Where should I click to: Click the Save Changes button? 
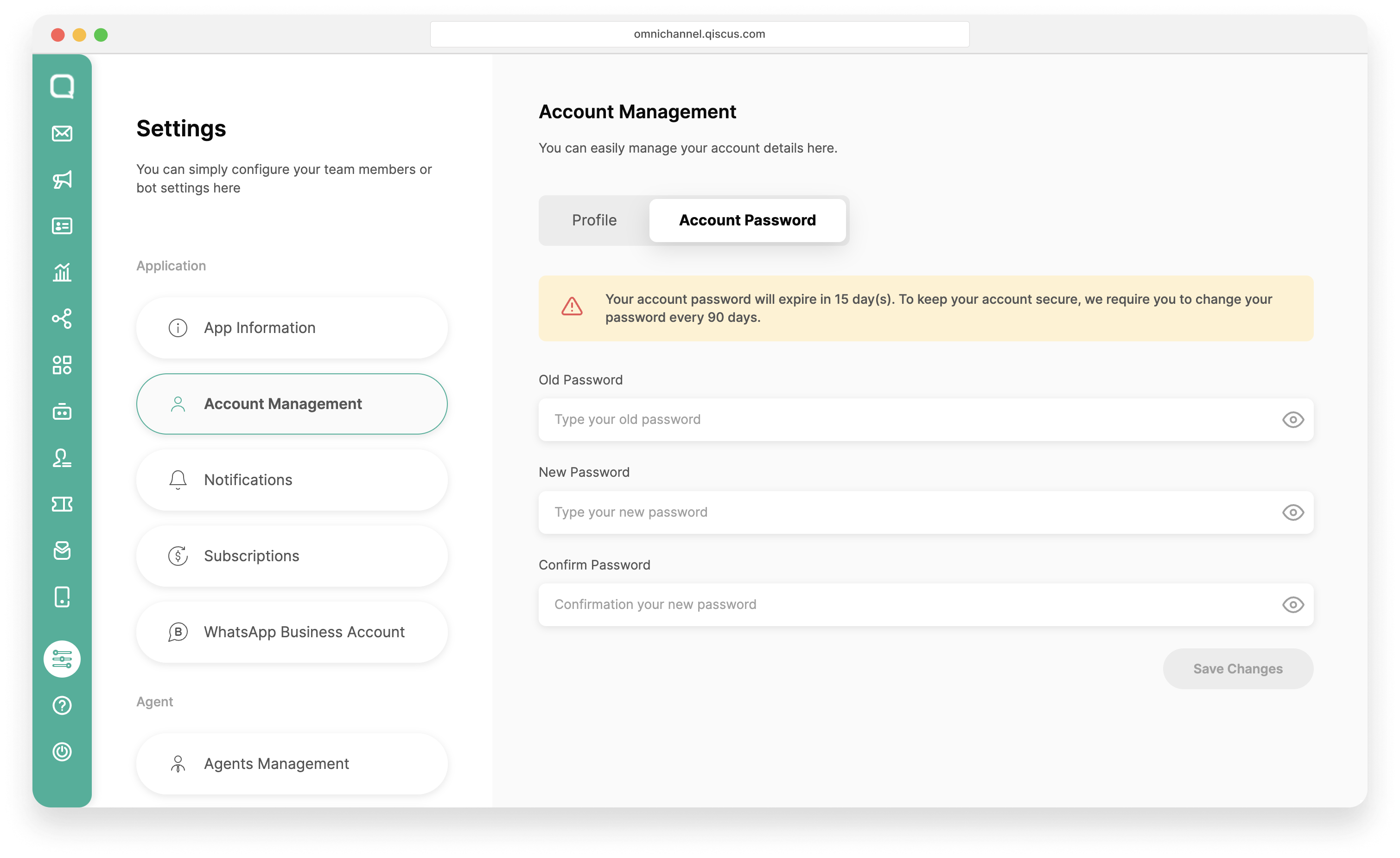1237,669
